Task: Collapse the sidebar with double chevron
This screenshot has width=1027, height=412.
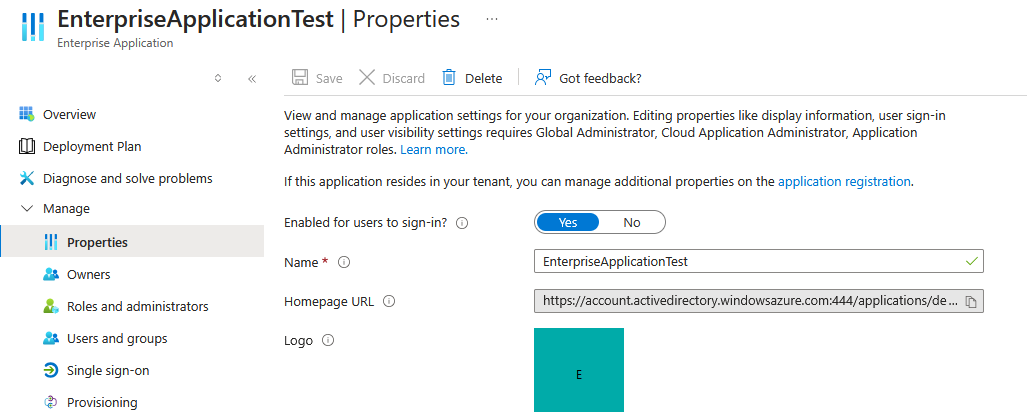Action: point(252,79)
